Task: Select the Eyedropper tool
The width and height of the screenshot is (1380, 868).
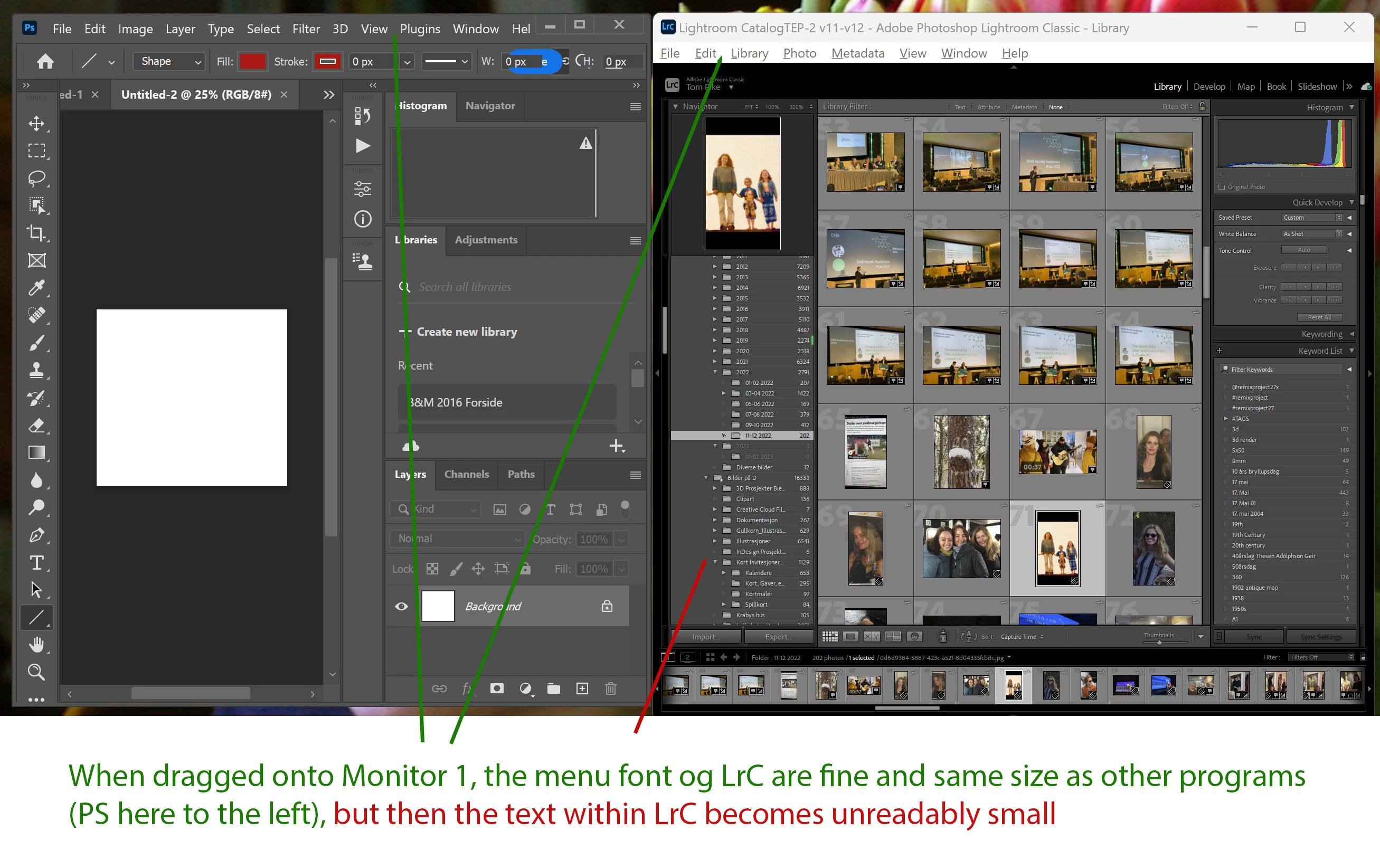Action: pos(36,287)
